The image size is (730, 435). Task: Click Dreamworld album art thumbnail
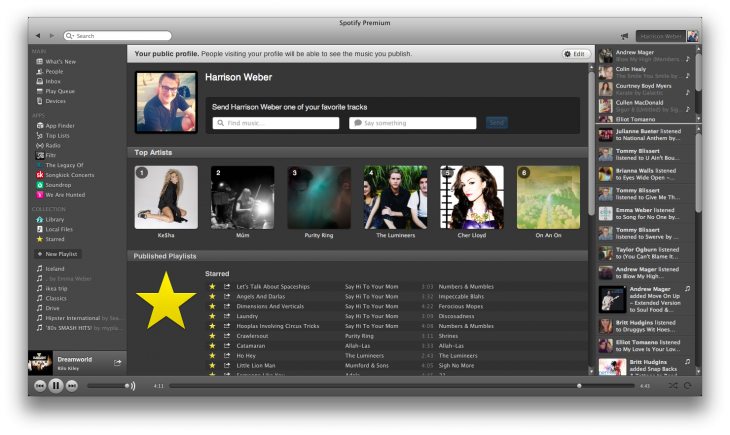(x=40, y=363)
